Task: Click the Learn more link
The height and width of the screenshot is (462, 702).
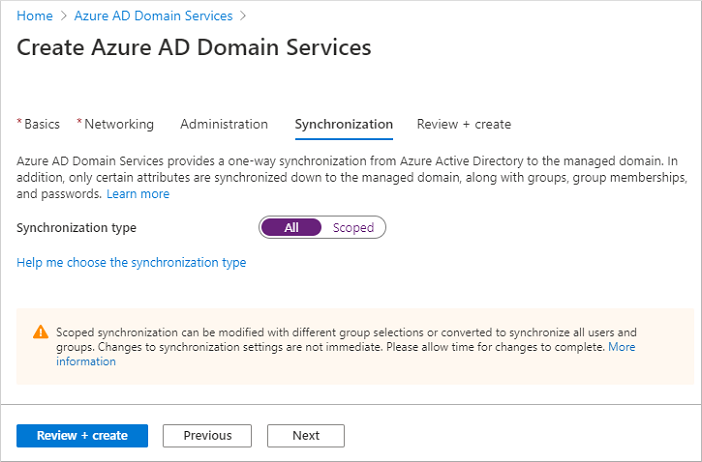Action: coord(138,193)
